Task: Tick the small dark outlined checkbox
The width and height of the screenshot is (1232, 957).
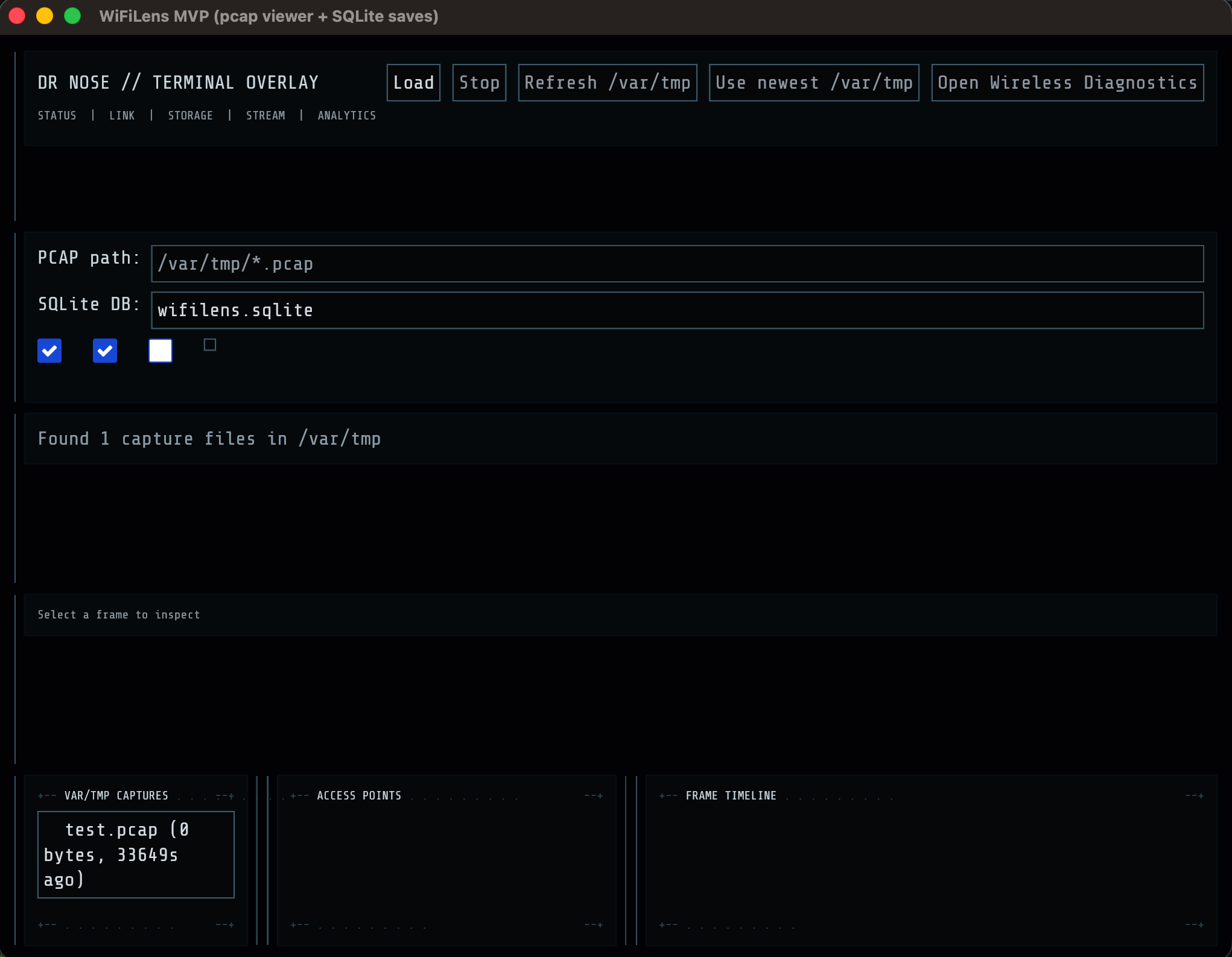Action: (x=210, y=345)
